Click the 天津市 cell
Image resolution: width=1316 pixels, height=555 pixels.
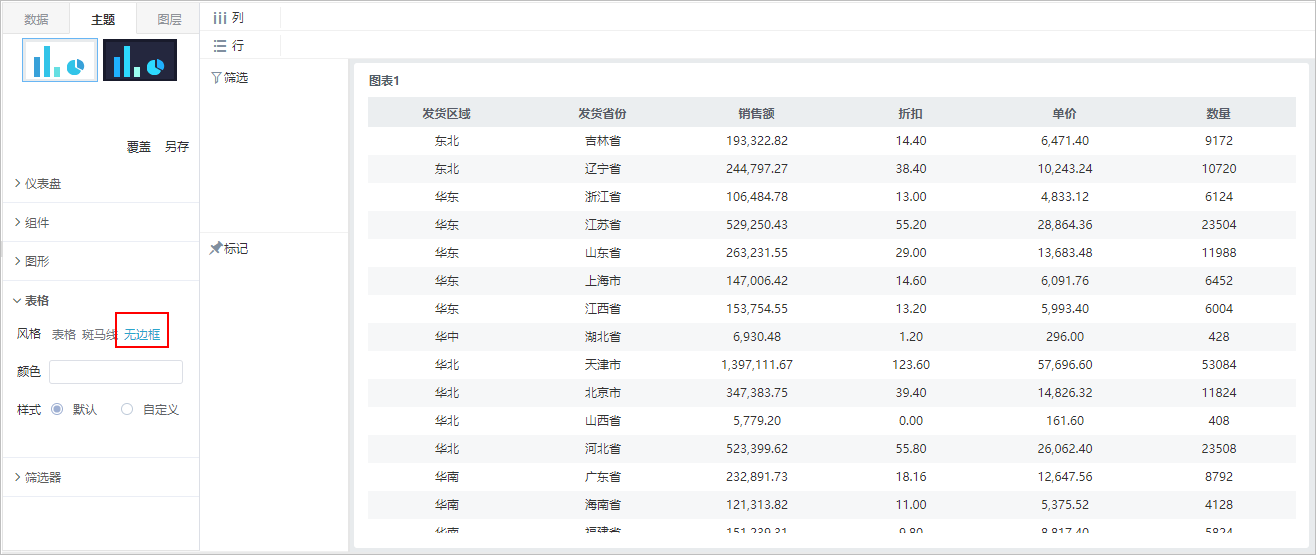click(x=603, y=365)
